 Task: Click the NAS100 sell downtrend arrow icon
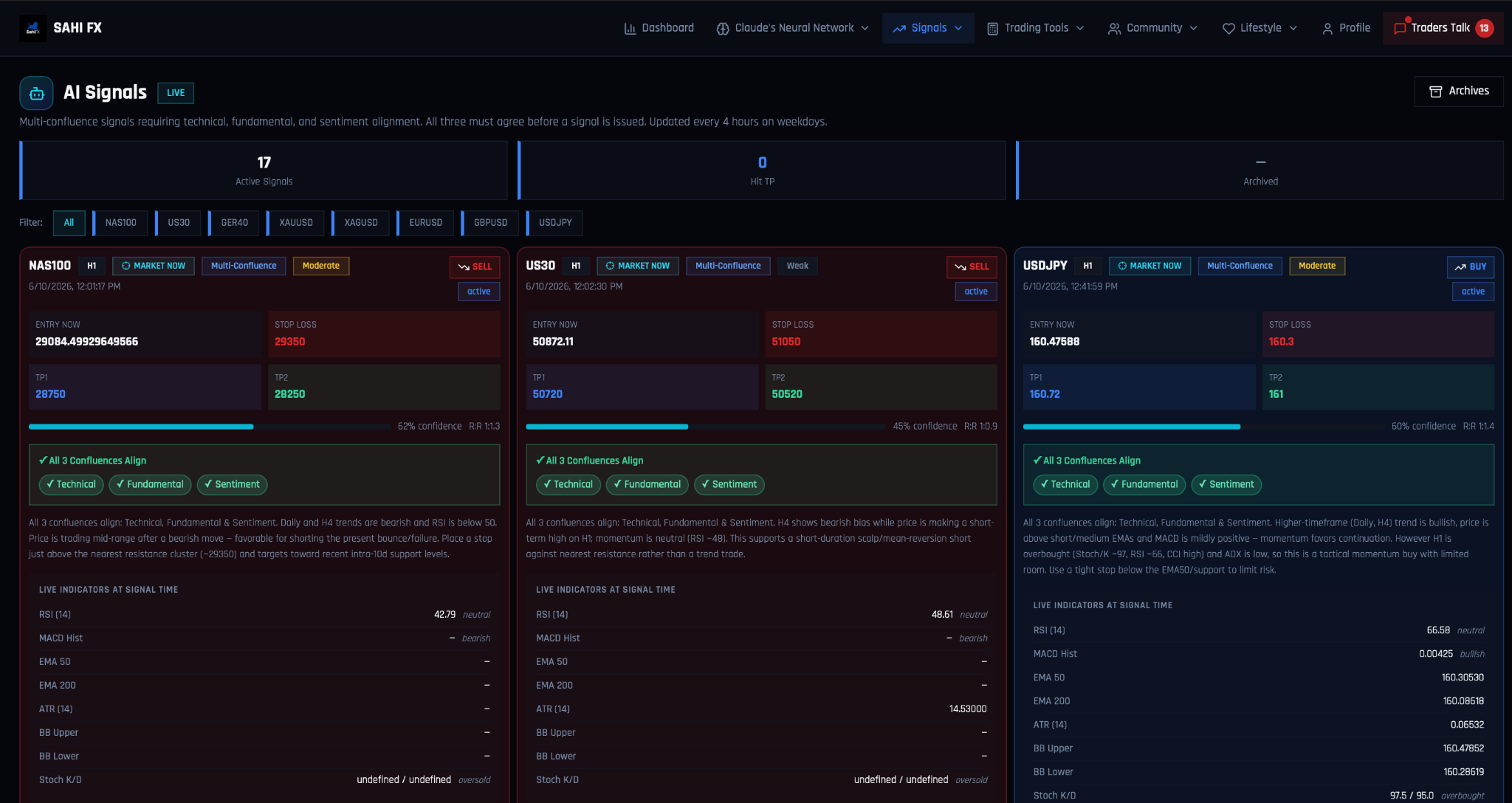464,267
